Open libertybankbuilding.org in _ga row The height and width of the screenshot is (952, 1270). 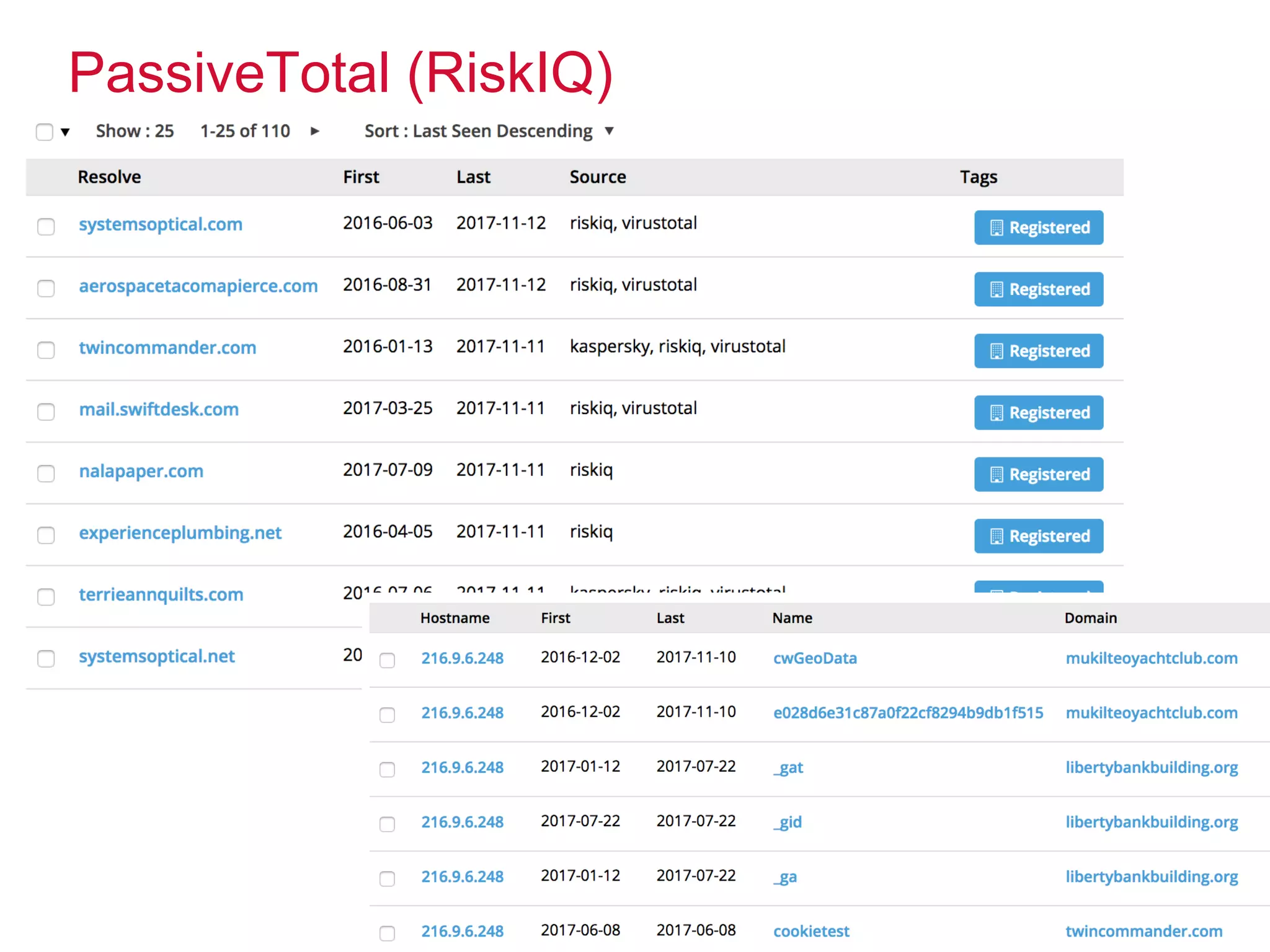pyautogui.click(x=1152, y=876)
